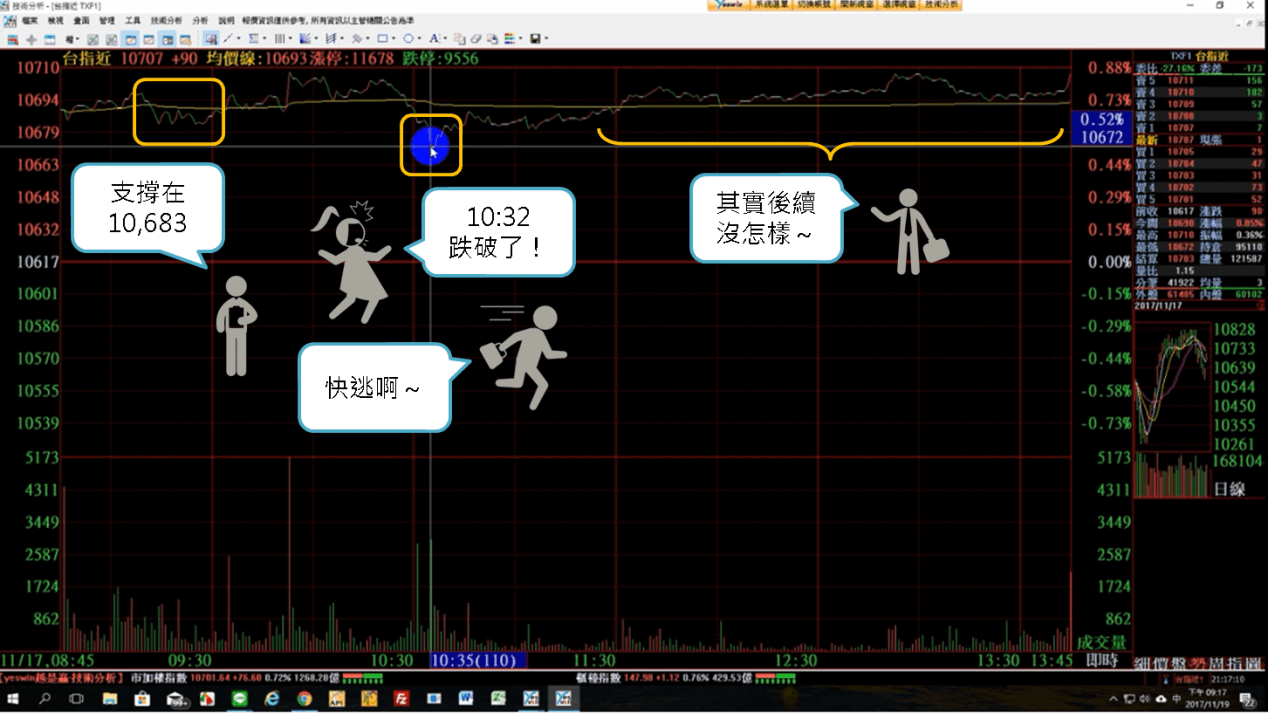Open File Explorer from the taskbar
This screenshot has height=713, width=1268.
pos(110,699)
